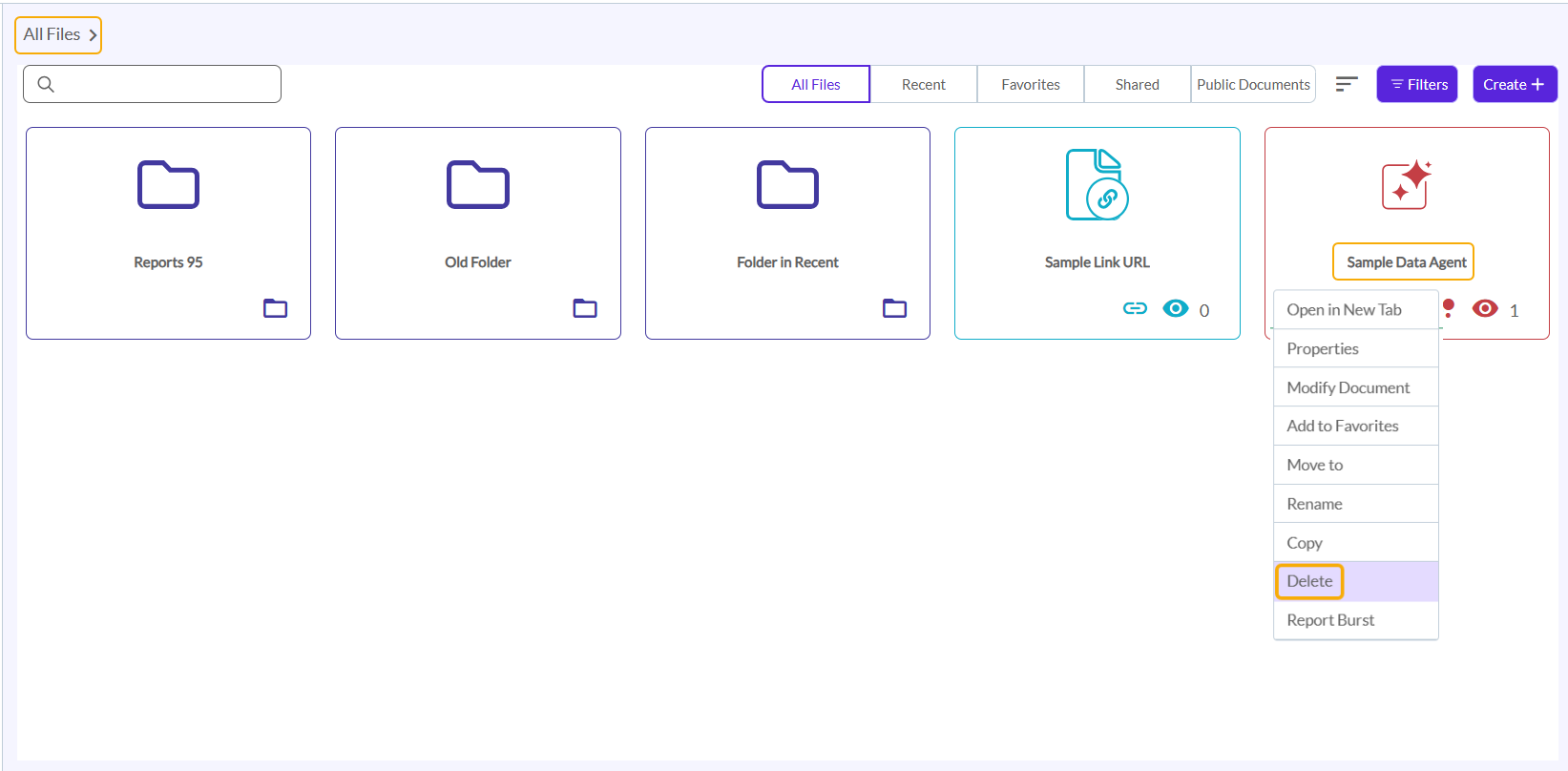
Task: Open the Filters panel
Action: coord(1417,84)
